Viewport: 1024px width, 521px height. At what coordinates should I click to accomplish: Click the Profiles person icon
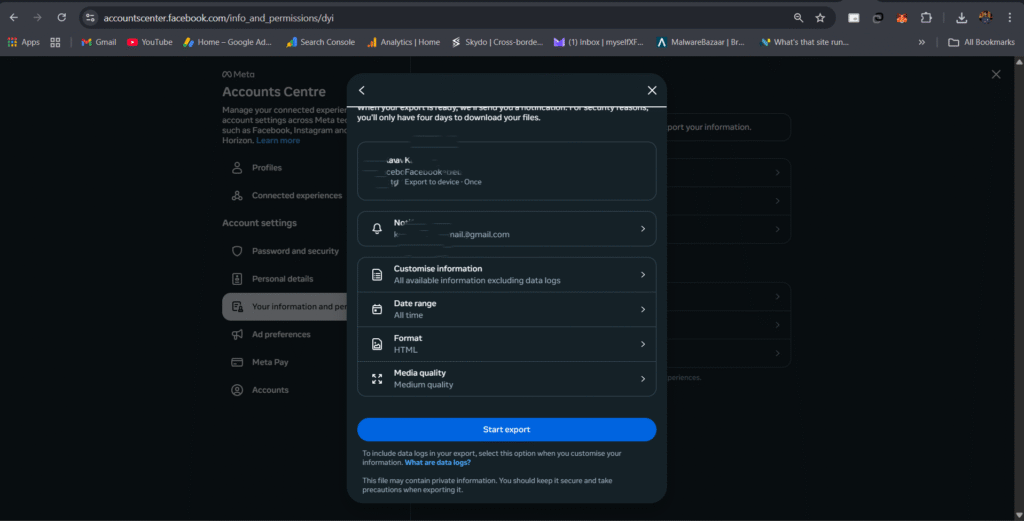[237, 168]
